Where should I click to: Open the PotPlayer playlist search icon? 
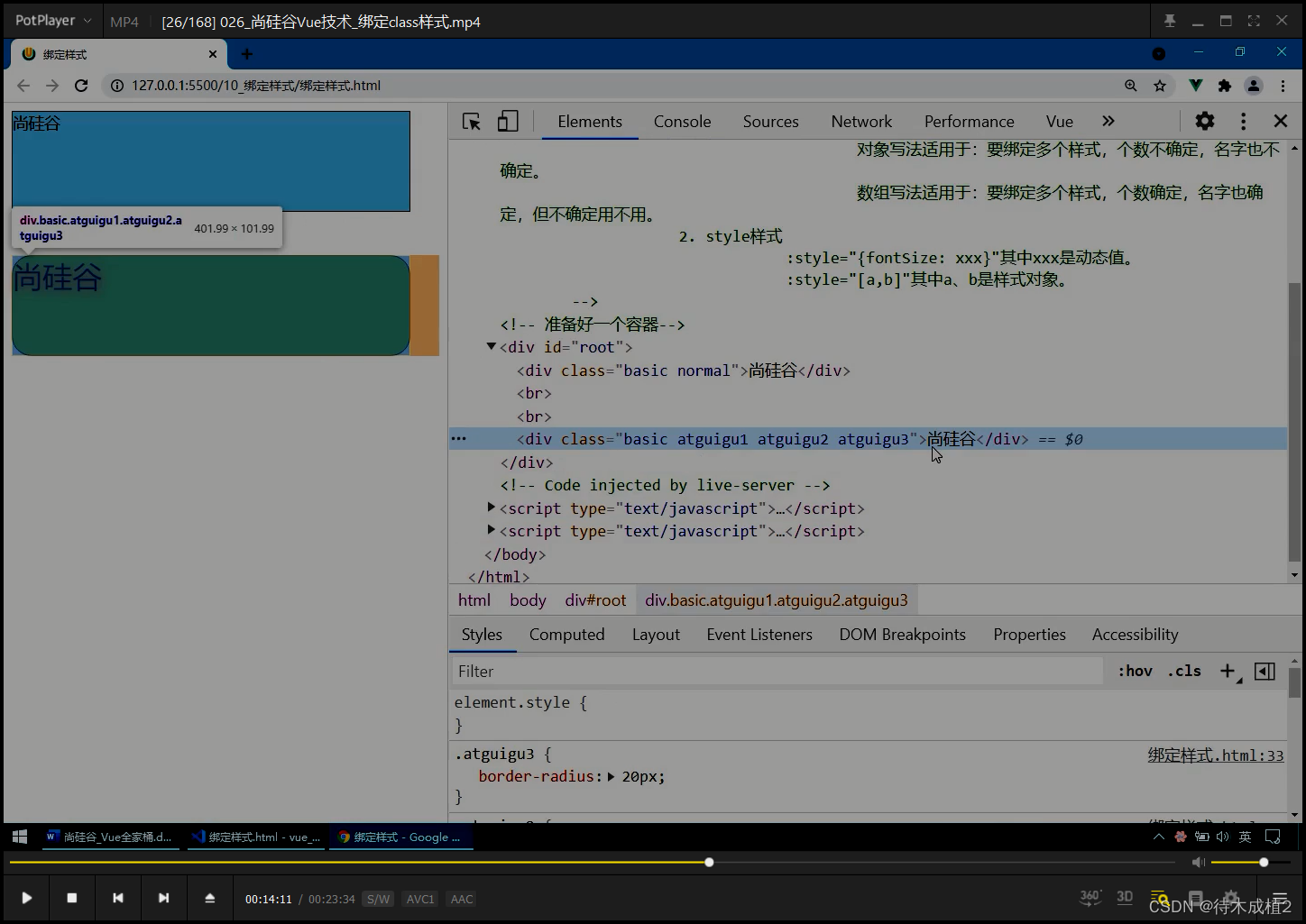pos(1160,898)
